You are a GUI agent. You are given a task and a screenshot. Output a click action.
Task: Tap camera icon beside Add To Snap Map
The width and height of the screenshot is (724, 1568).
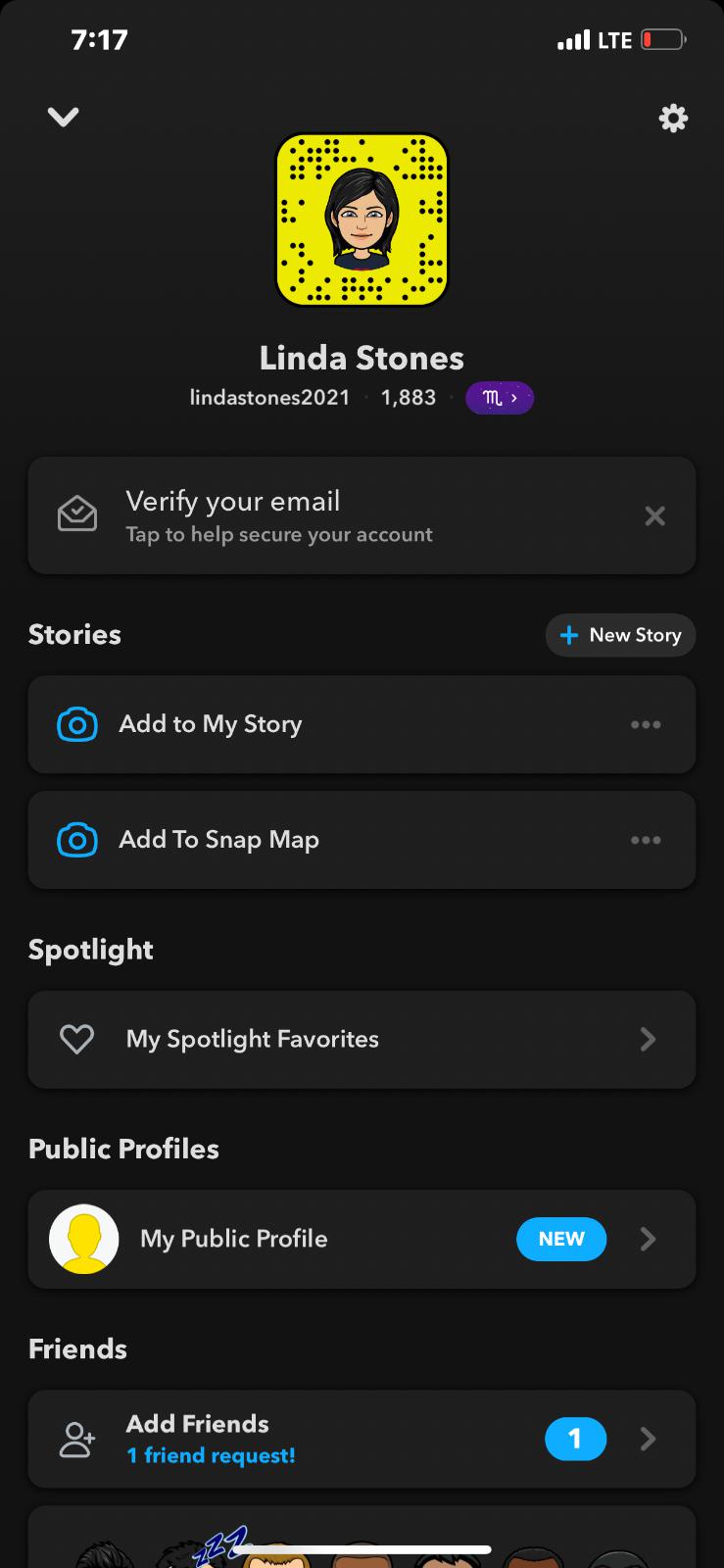pyautogui.click(x=77, y=841)
